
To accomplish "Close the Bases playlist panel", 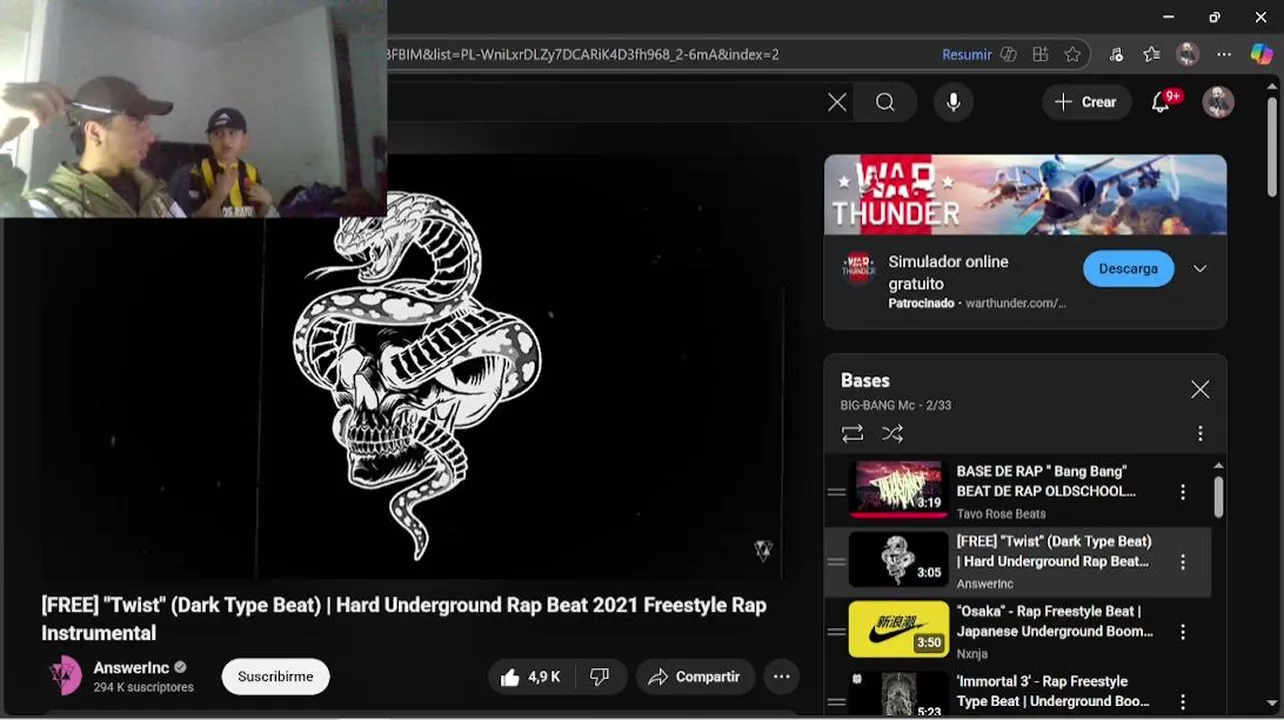I will pyautogui.click(x=1200, y=390).
